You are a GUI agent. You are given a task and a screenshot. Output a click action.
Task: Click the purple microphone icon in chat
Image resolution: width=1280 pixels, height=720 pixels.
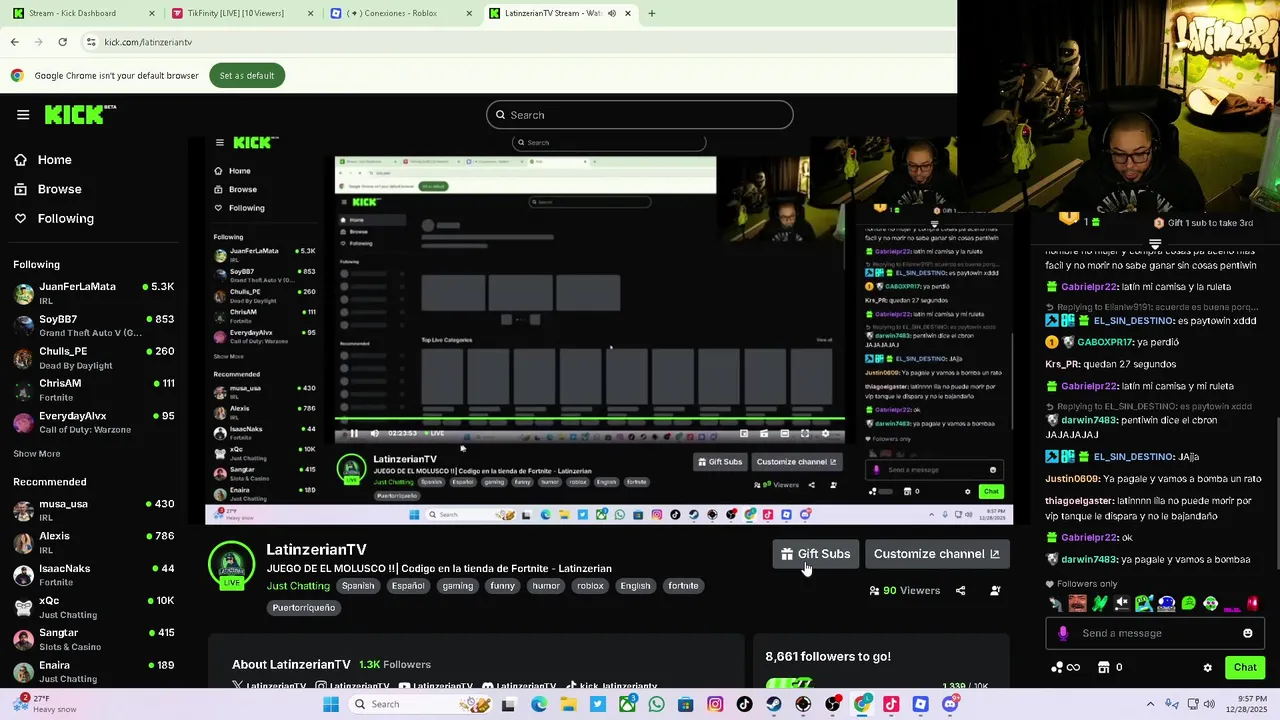click(1063, 633)
